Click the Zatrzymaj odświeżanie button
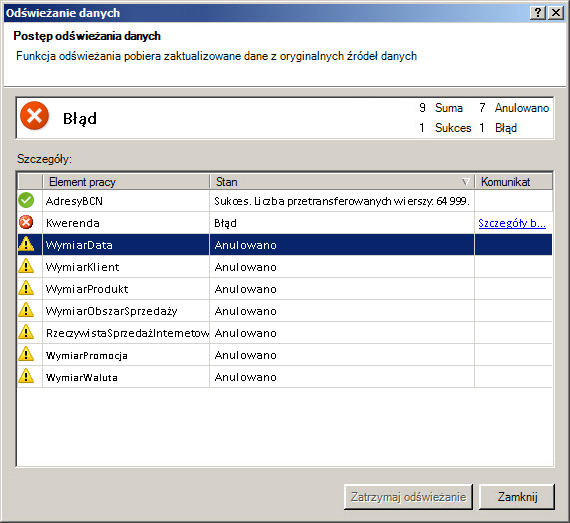The width and height of the screenshot is (570, 523). click(408, 497)
